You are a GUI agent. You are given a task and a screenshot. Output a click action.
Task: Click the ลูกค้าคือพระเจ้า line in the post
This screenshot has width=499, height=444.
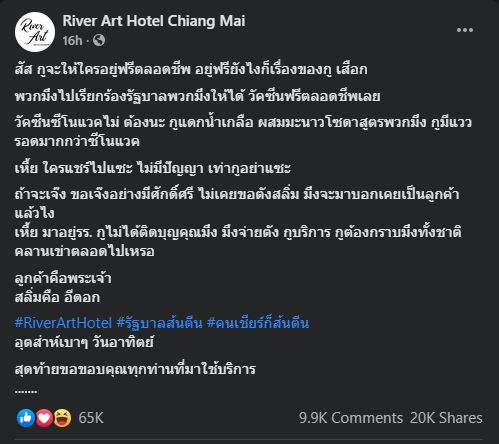click(x=63, y=278)
